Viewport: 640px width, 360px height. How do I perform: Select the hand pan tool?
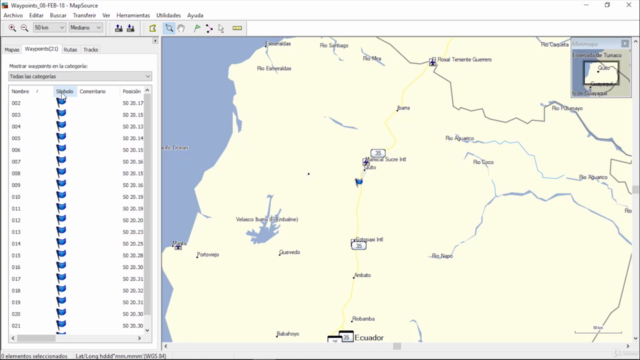pyautogui.click(x=181, y=28)
